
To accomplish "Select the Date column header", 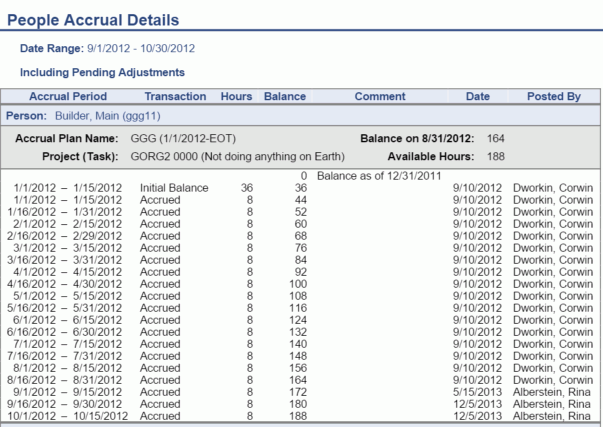I will 477,97.
